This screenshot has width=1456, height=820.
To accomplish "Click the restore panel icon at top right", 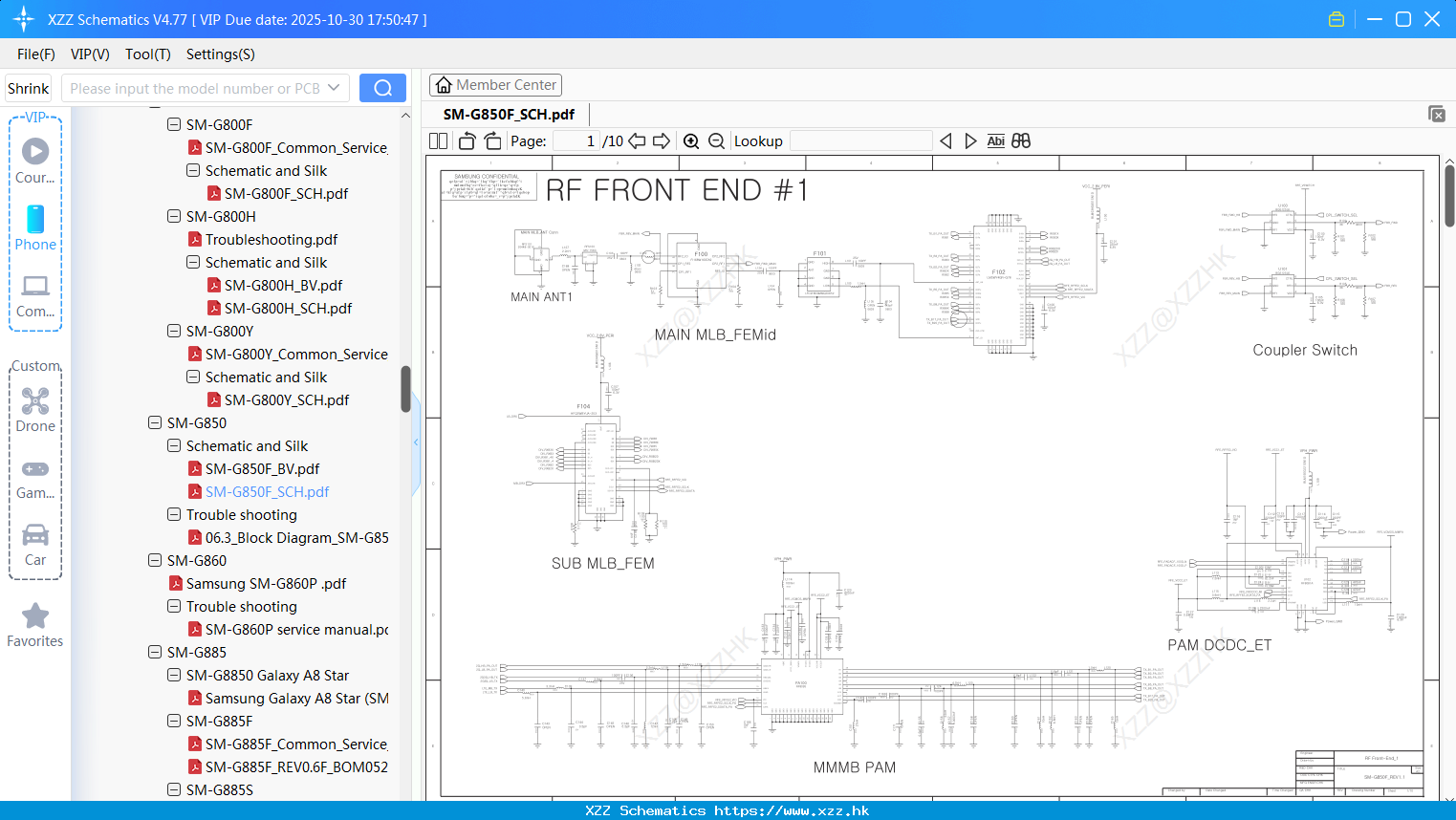I will click(x=1437, y=114).
